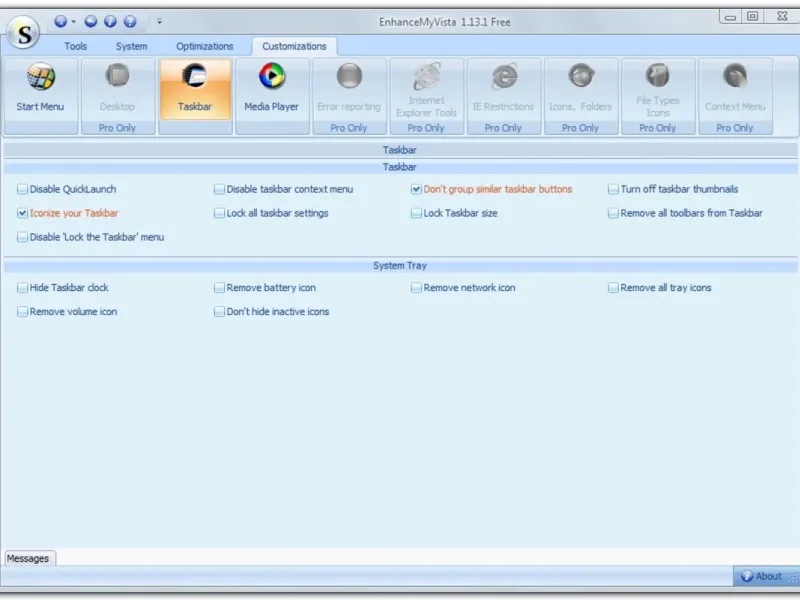Select the File Types Icons button
This screenshot has width=800, height=600.
658,96
